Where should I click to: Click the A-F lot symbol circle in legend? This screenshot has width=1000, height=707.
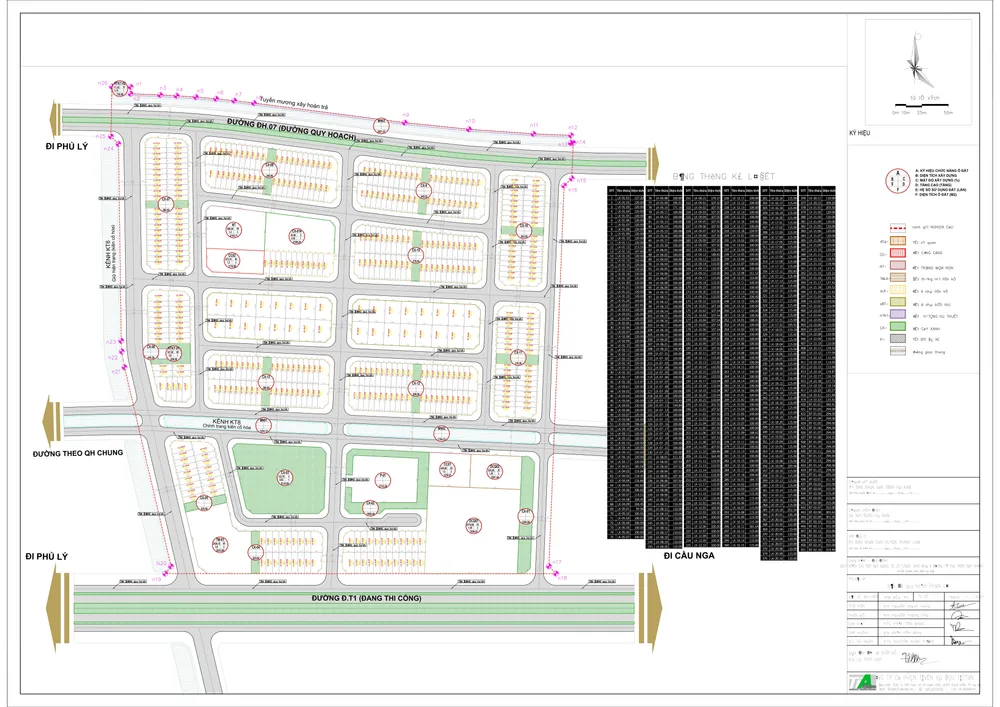[898, 181]
